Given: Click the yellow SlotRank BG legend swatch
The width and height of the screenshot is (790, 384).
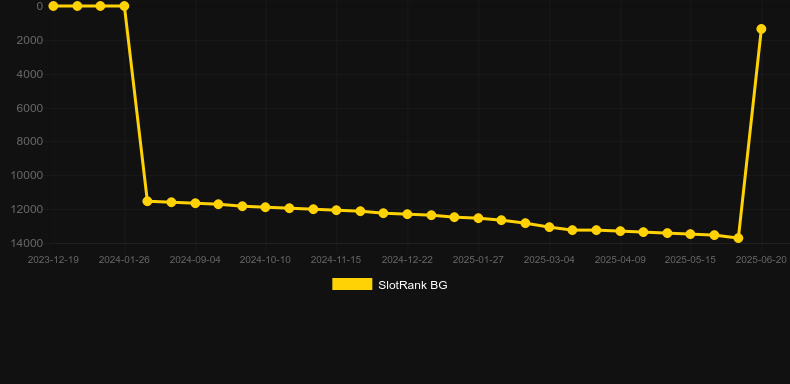Looking at the screenshot, I should (352, 284).
